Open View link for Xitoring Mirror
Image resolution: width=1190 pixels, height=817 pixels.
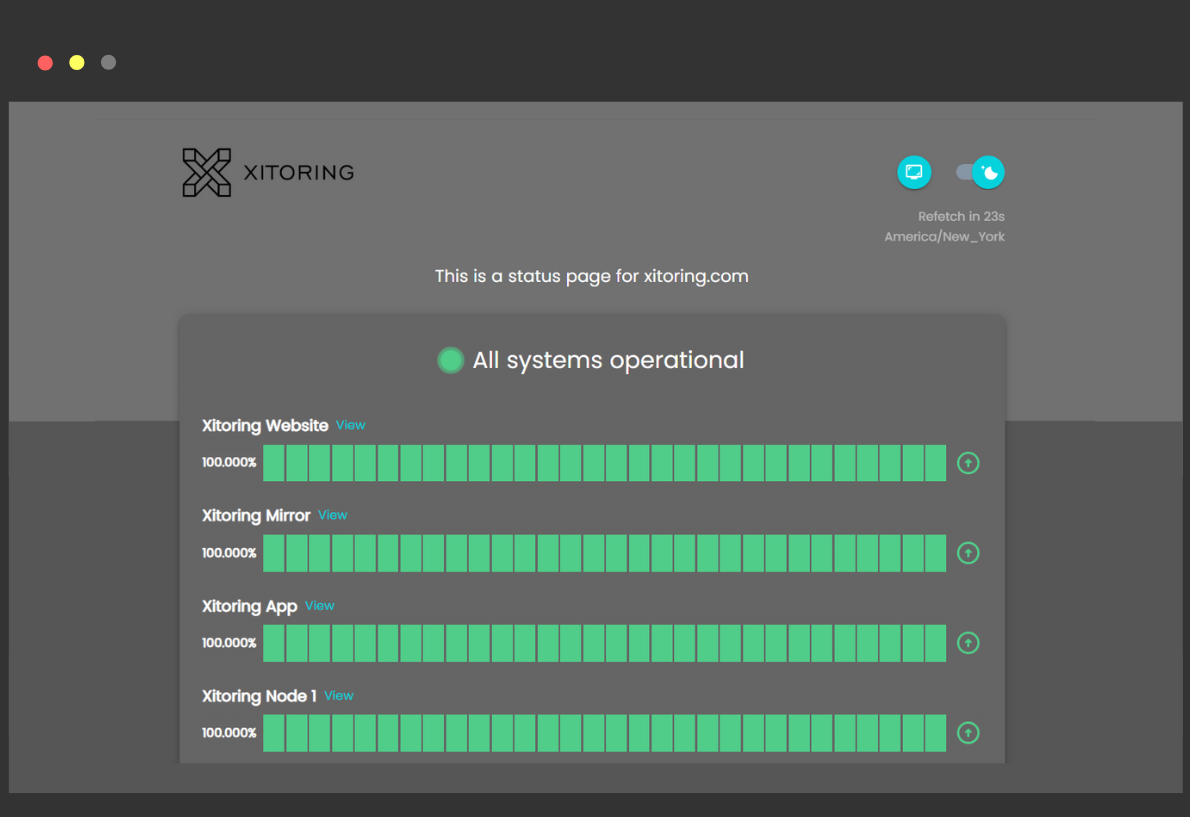click(332, 515)
